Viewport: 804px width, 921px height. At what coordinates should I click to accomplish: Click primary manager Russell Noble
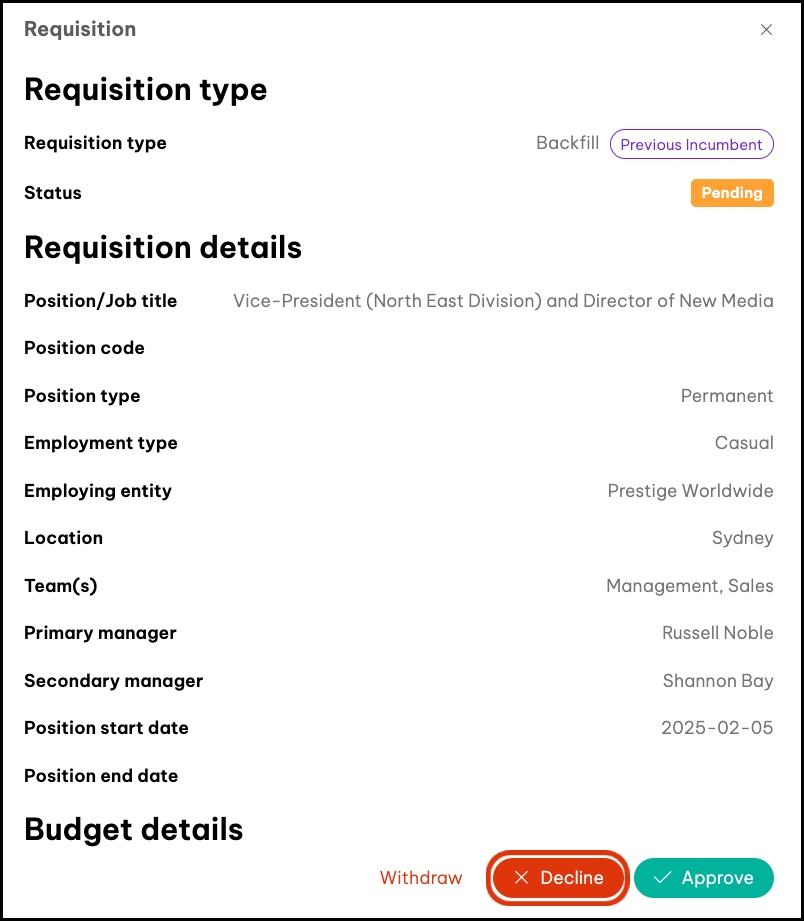pos(717,633)
